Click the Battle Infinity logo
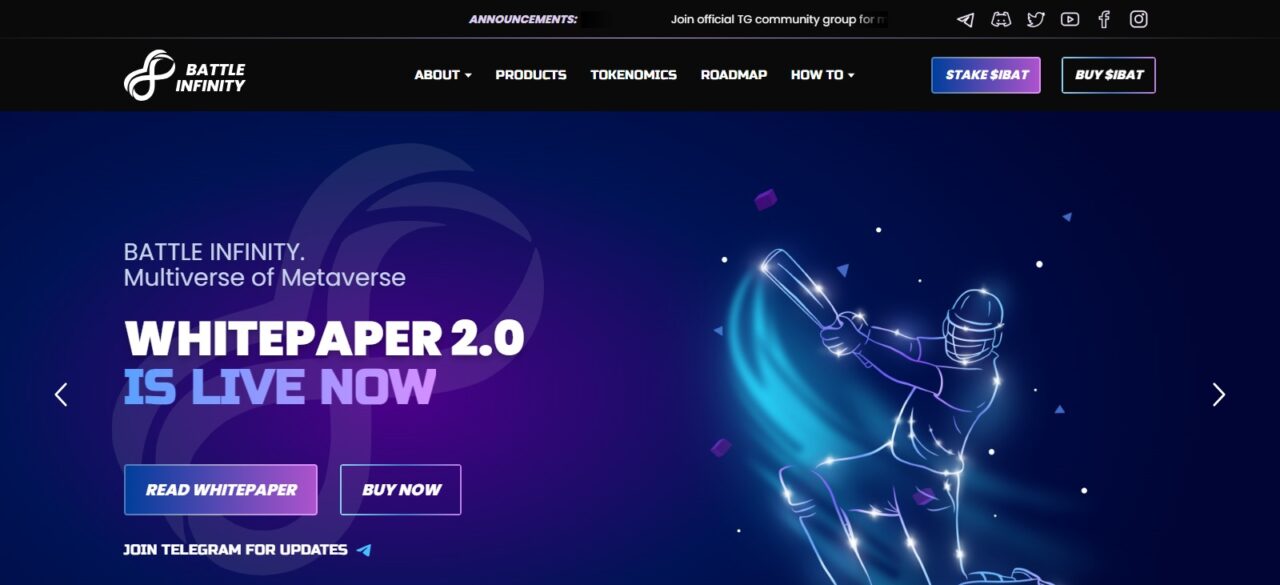This screenshot has width=1280, height=585. tap(185, 75)
